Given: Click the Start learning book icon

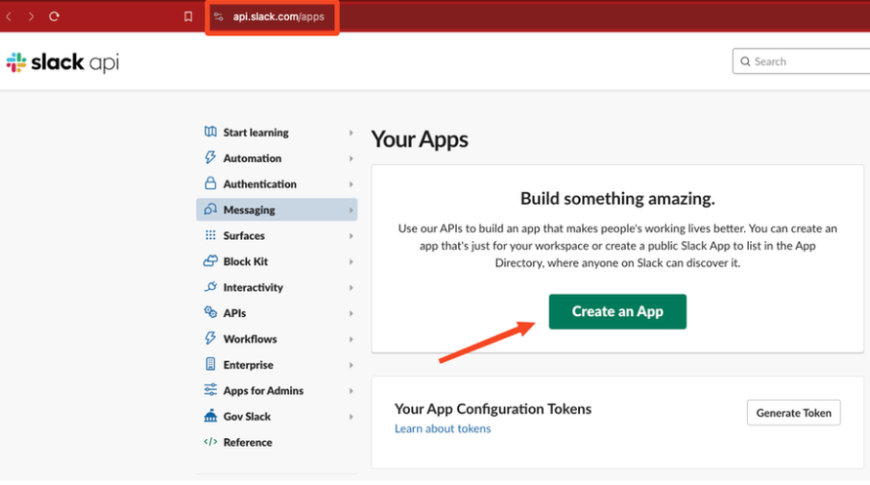Looking at the screenshot, I should (210, 132).
